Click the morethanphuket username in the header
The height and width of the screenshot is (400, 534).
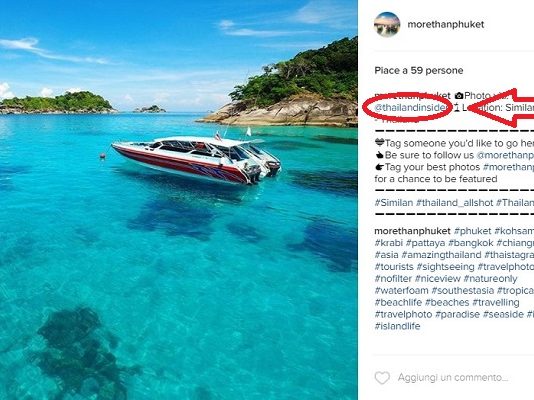click(x=446, y=25)
